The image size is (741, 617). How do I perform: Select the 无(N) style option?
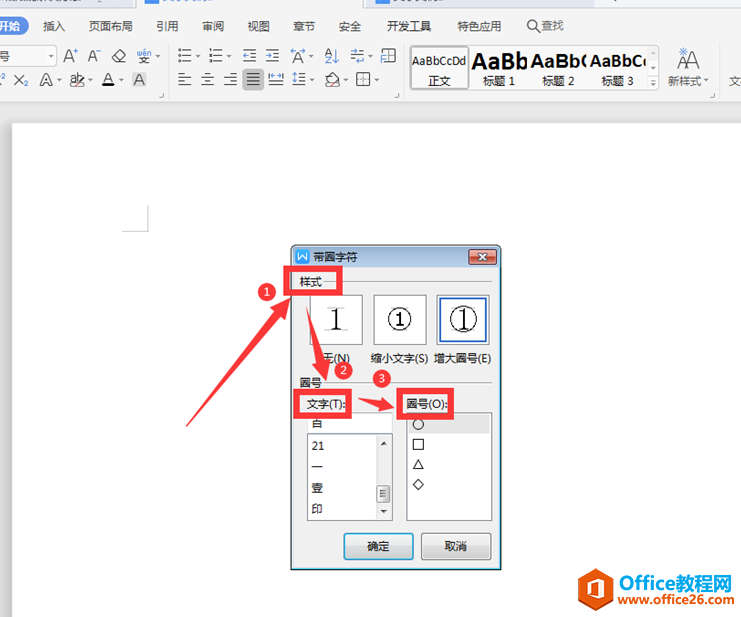click(x=336, y=320)
